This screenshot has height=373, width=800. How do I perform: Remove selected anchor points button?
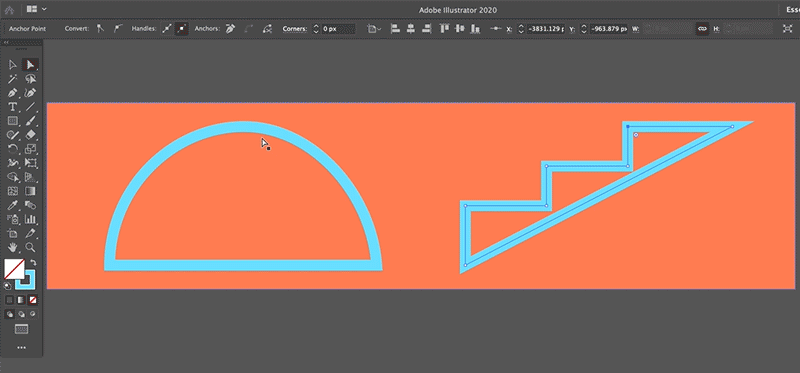point(231,29)
